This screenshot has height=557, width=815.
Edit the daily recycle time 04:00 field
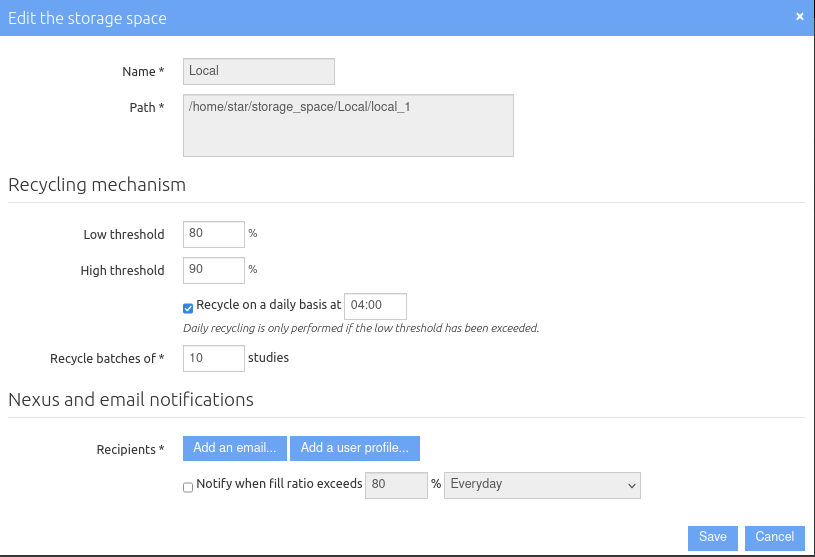[x=375, y=307]
